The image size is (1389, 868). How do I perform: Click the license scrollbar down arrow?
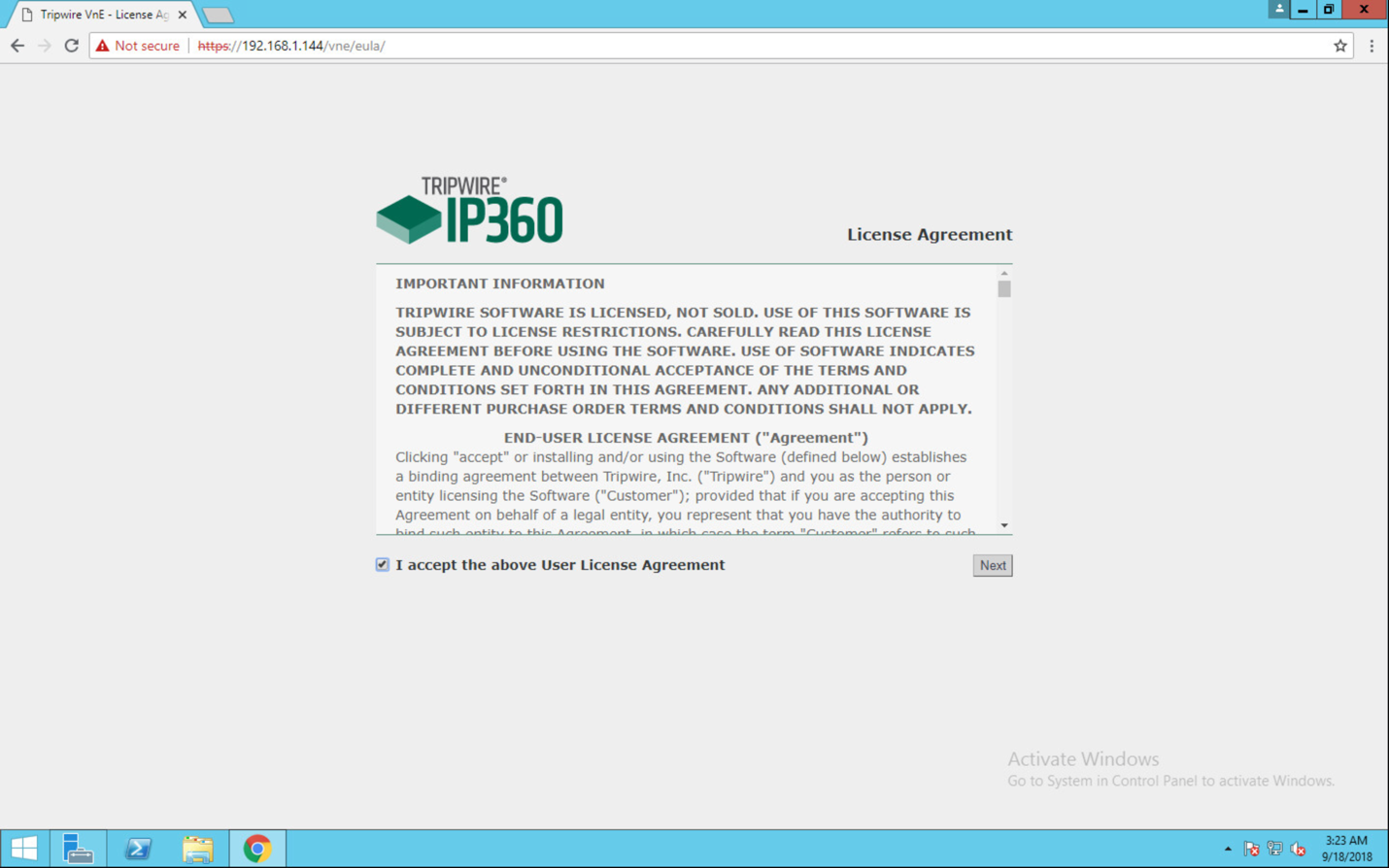1004,525
